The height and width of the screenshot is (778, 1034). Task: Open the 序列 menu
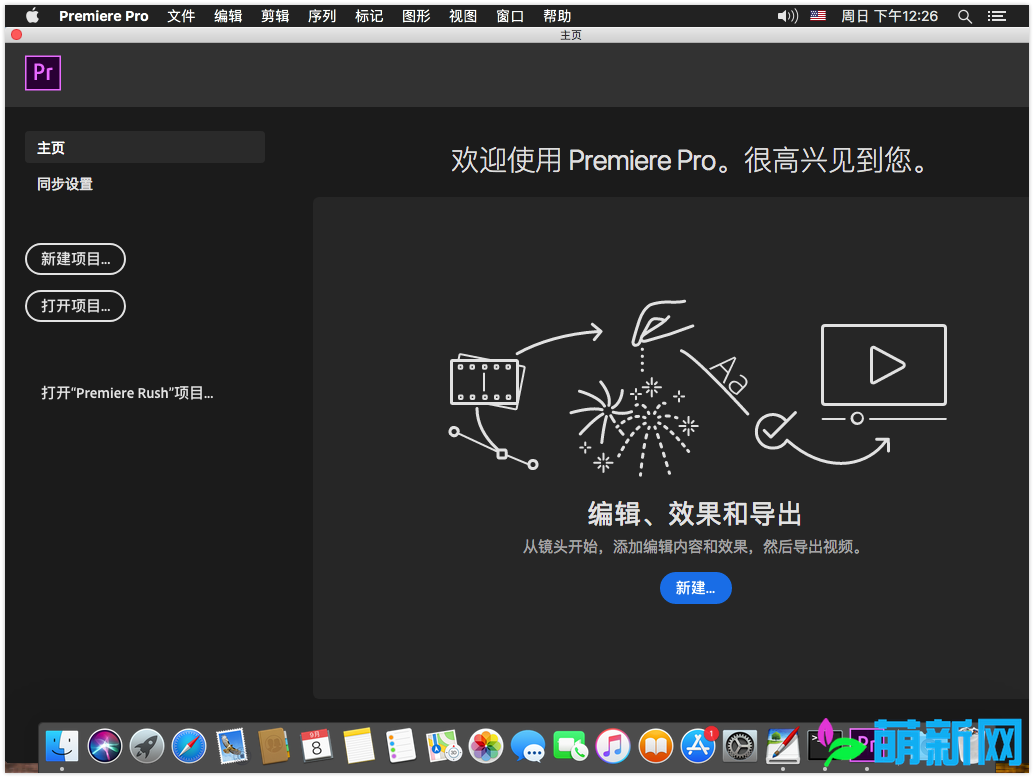322,16
